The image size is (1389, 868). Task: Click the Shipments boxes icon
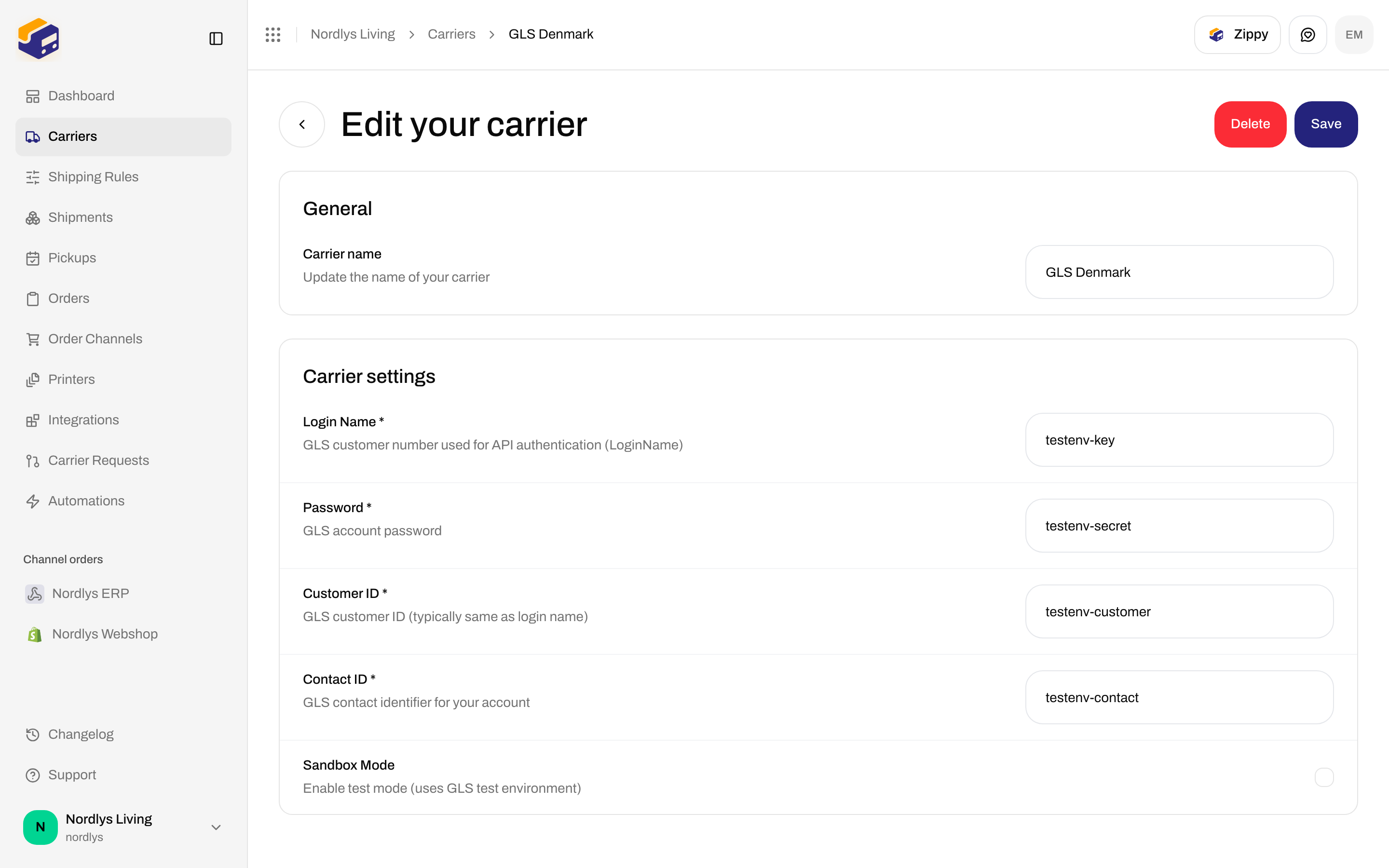click(x=33, y=217)
